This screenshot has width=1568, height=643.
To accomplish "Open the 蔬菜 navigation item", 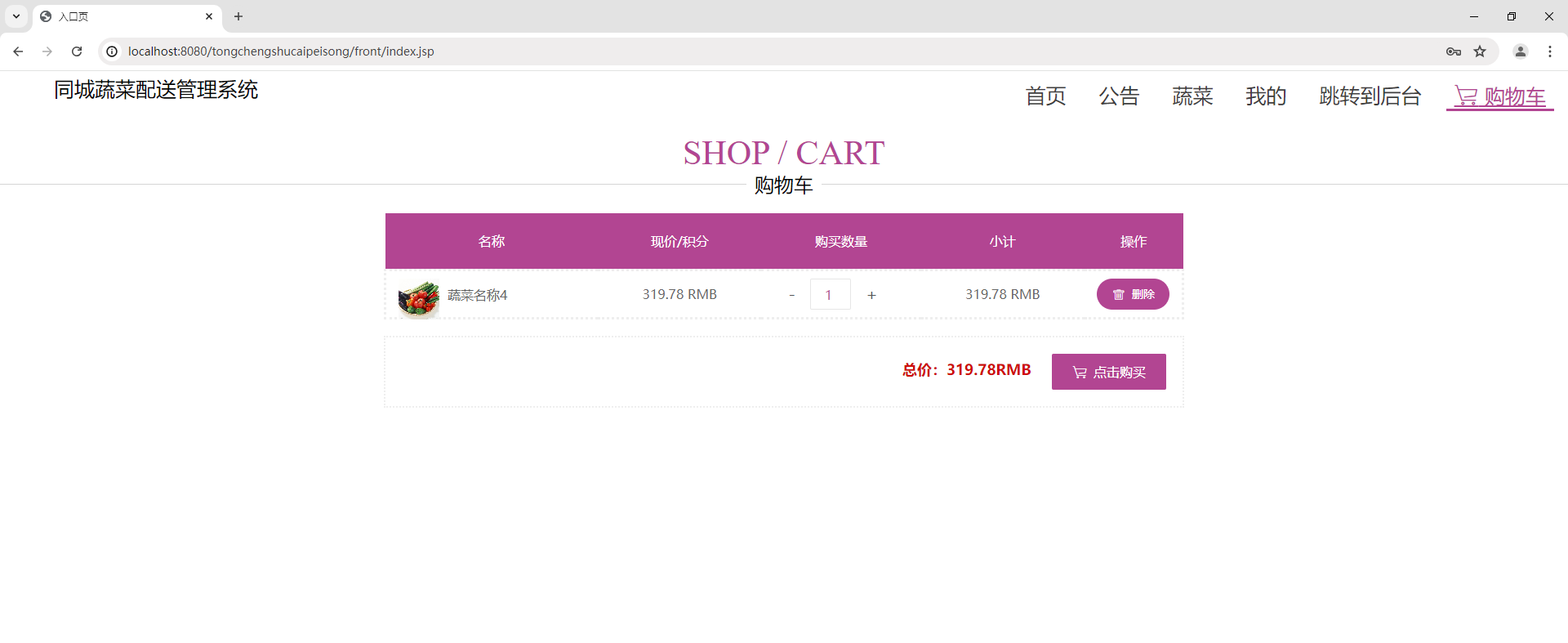I will 1193,96.
